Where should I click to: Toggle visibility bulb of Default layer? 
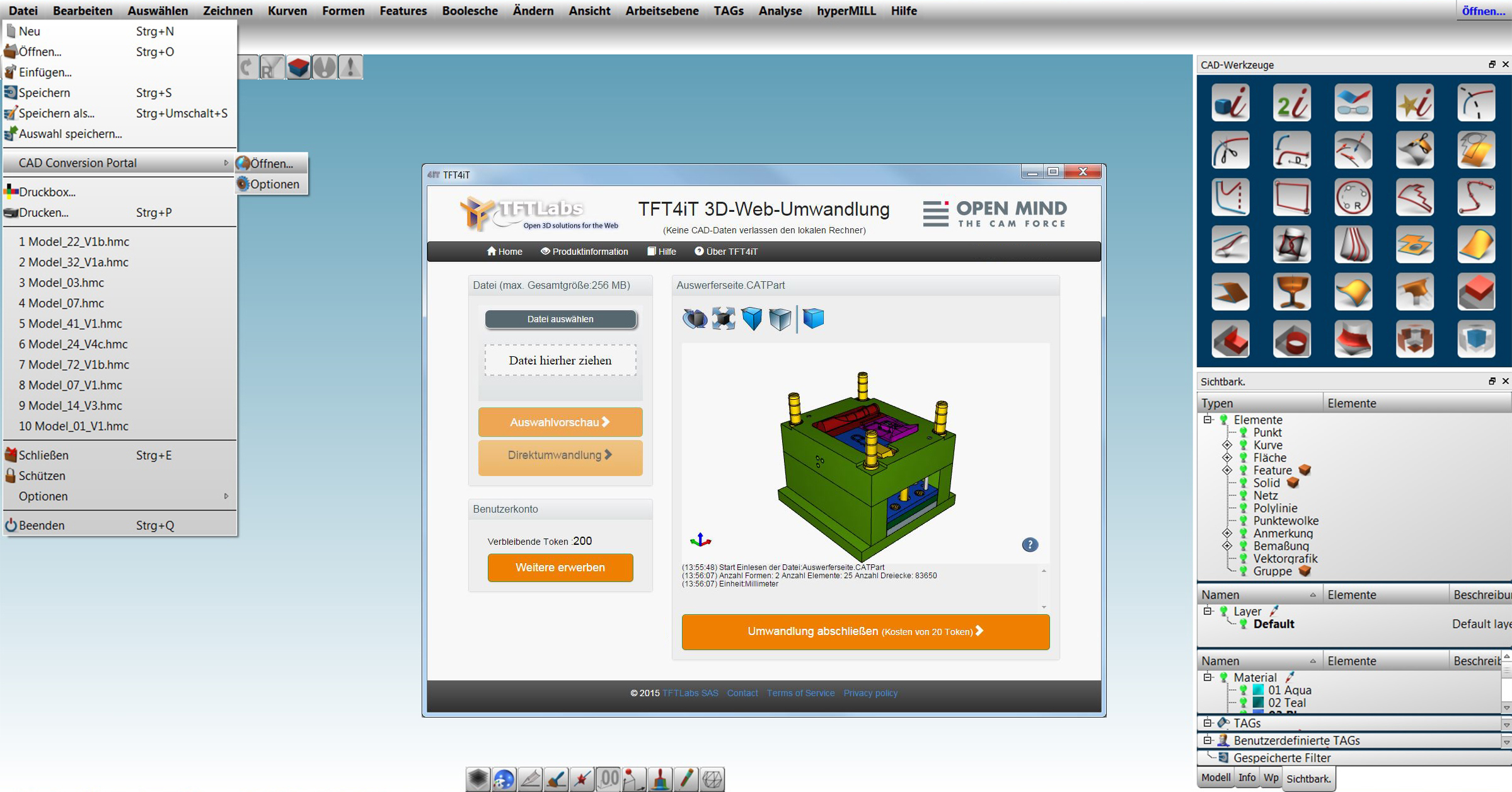click(1243, 624)
